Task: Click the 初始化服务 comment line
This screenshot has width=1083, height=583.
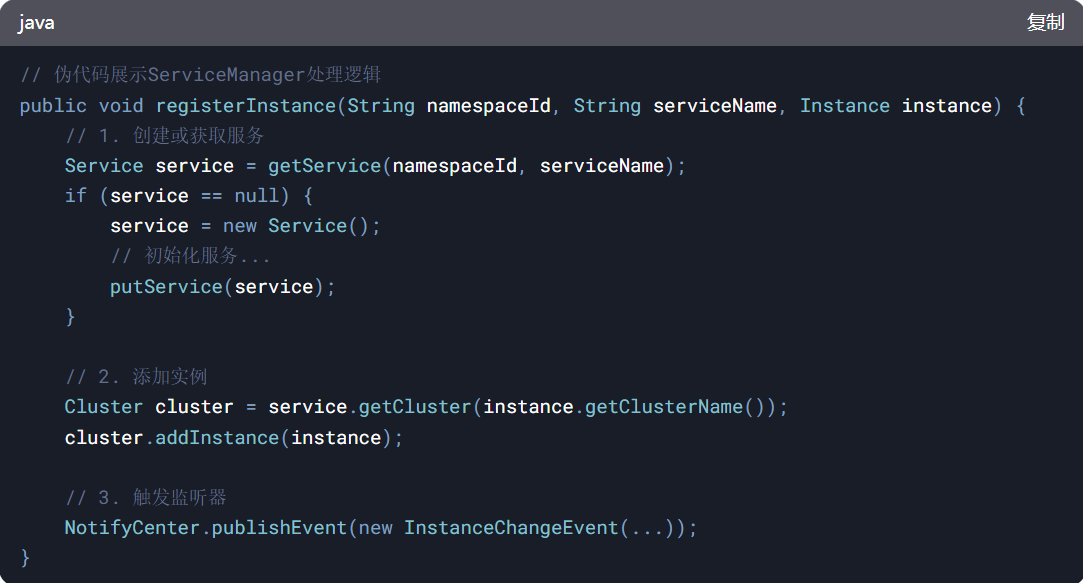Action: coord(190,257)
